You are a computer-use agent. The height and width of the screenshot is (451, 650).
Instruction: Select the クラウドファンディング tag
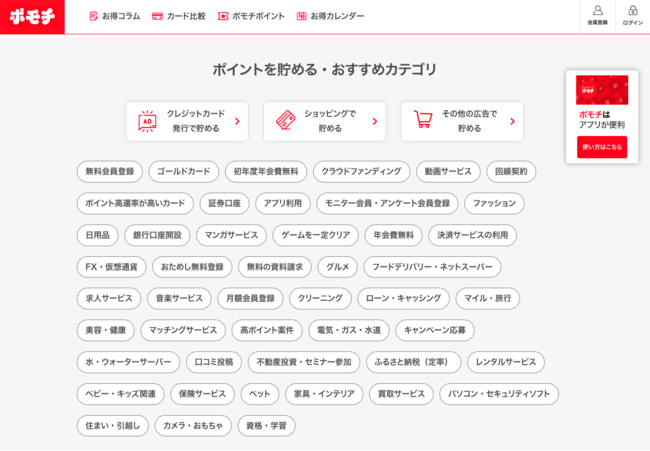pos(361,171)
